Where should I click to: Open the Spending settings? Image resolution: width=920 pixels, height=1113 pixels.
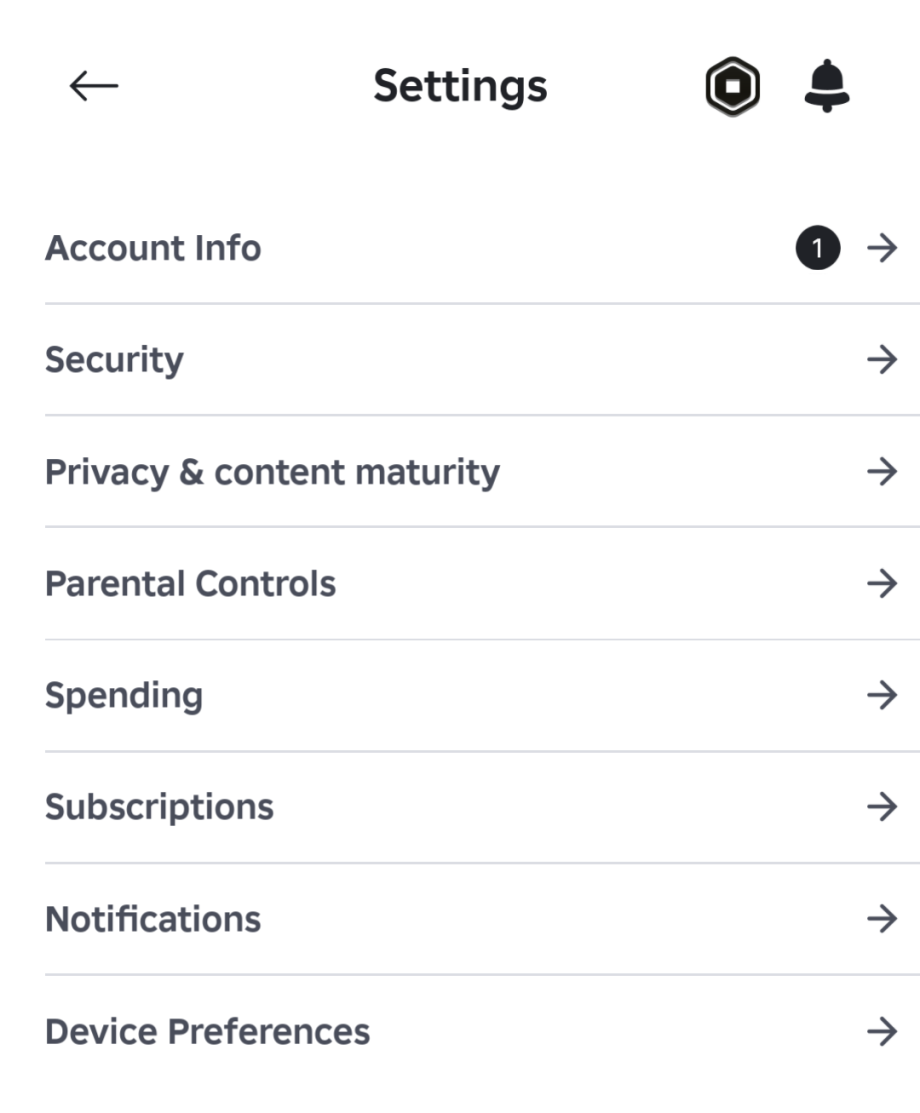coord(124,695)
